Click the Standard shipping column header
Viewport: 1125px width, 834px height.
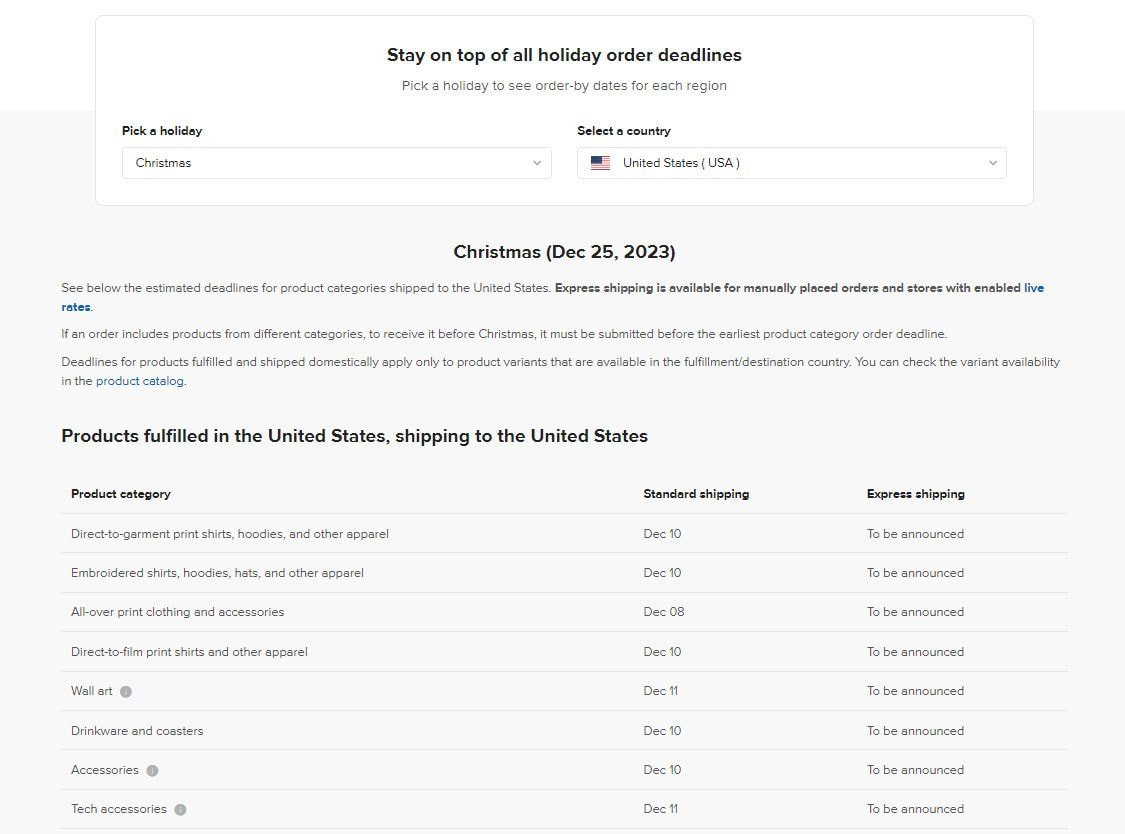(695, 494)
